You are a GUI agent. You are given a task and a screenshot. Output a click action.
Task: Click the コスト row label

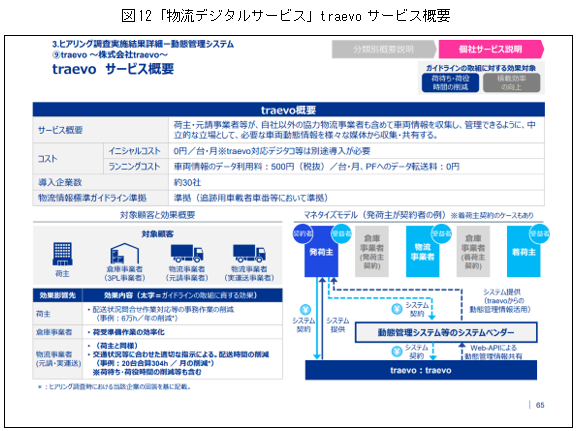click(48, 158)
